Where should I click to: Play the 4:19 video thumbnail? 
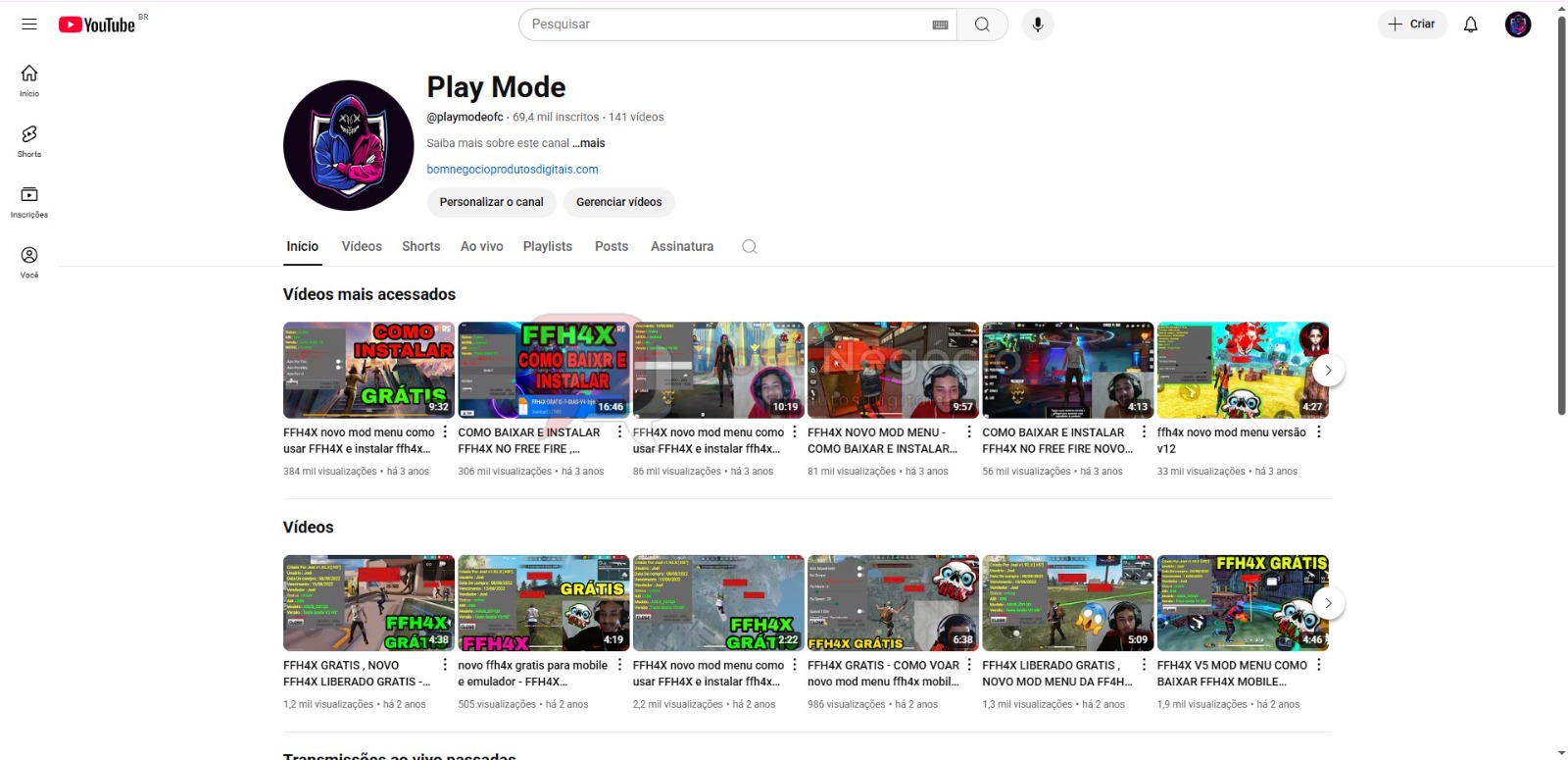coord(544,603)
